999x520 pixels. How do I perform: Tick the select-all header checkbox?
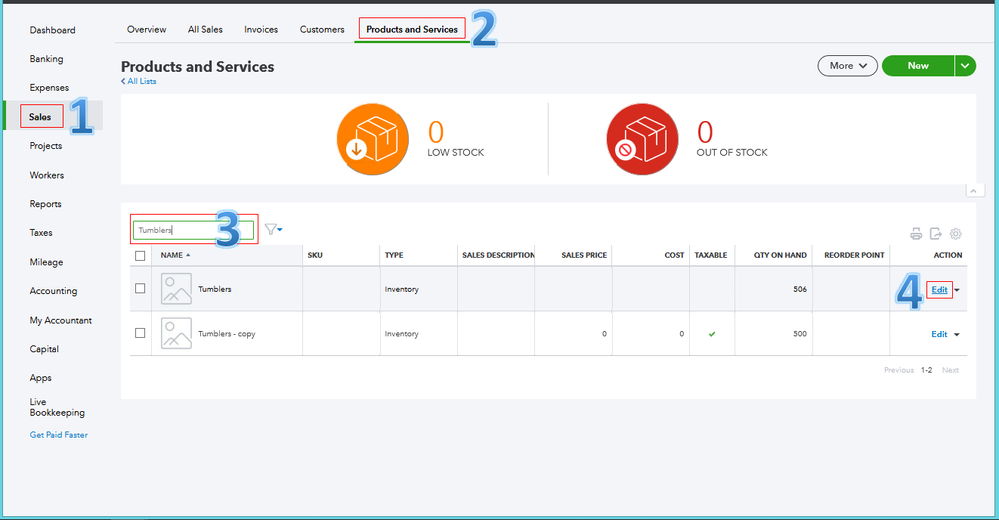(140, 256)
